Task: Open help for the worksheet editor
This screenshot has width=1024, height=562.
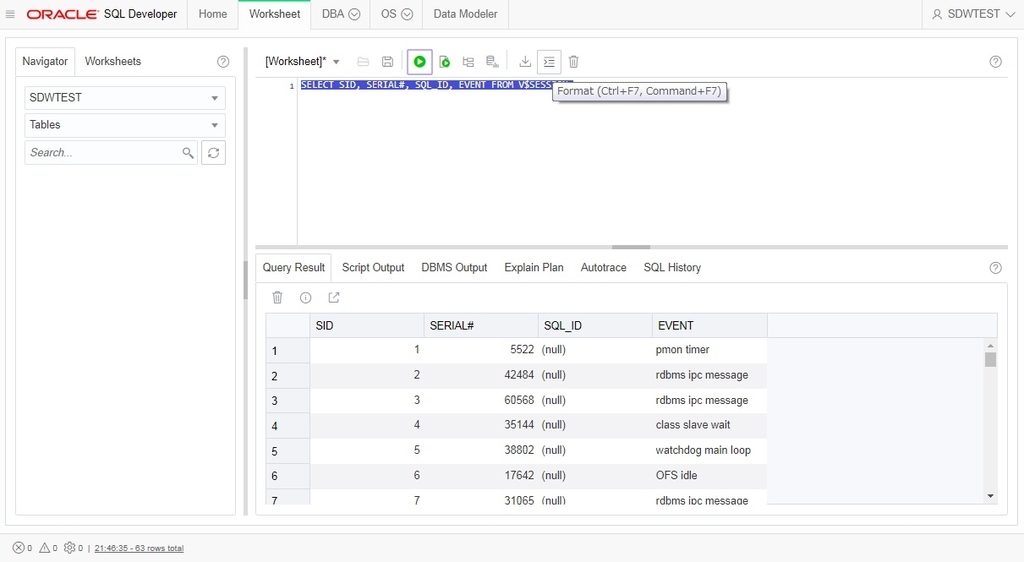Action: point(995,62)
